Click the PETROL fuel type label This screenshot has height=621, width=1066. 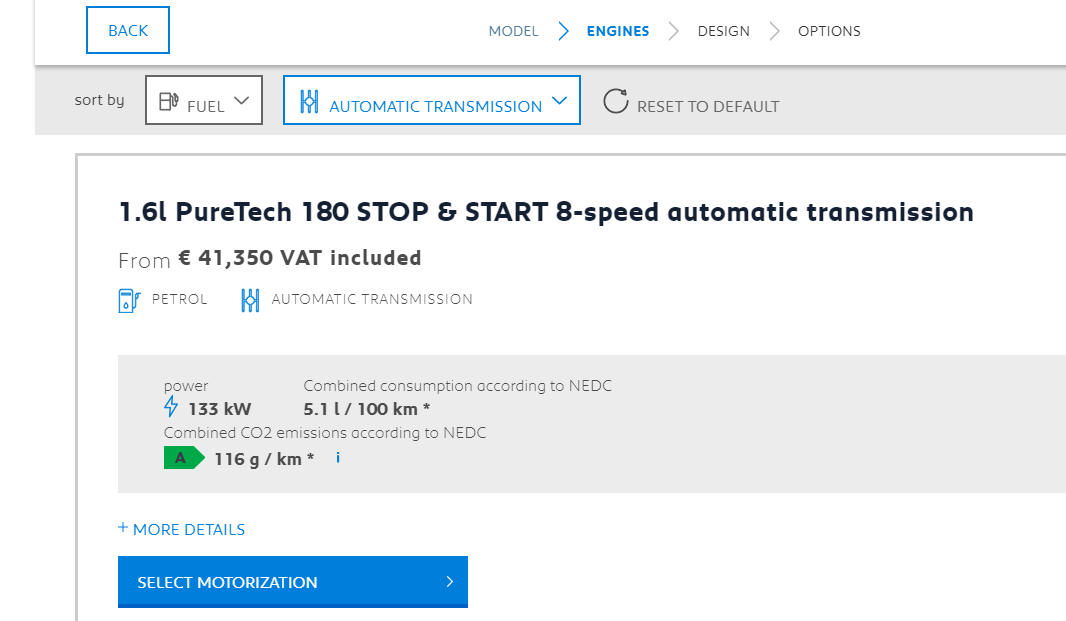179,299
